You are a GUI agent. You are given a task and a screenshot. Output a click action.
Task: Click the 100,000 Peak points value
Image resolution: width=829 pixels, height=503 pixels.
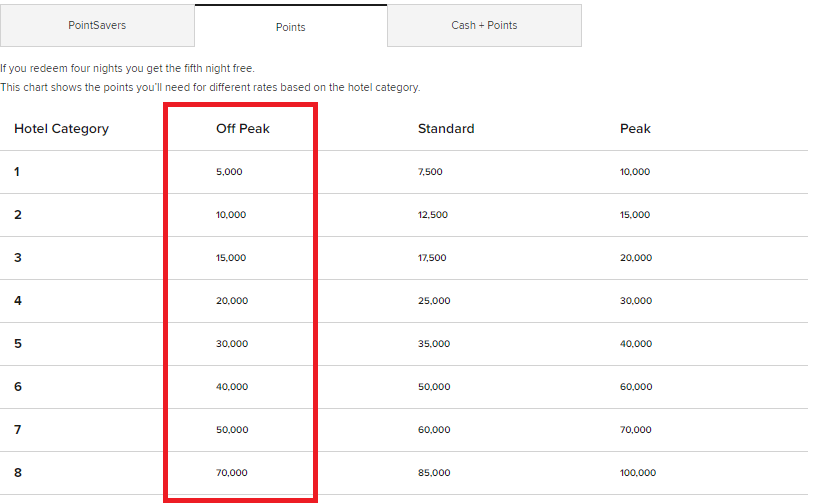click(638, 473)
